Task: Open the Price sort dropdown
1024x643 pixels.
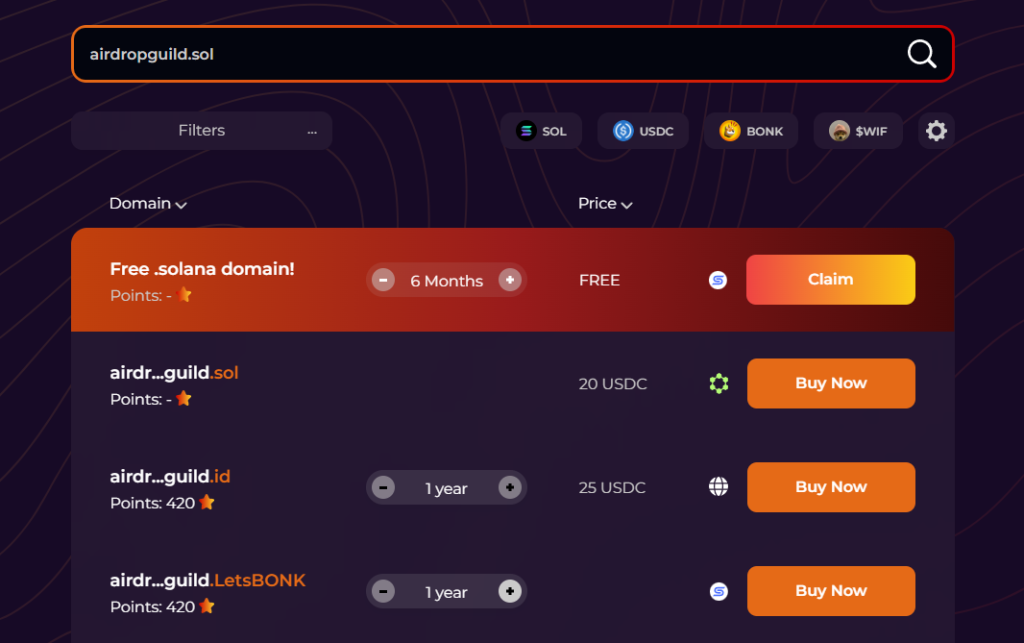Action: click(x=604, y=203)
